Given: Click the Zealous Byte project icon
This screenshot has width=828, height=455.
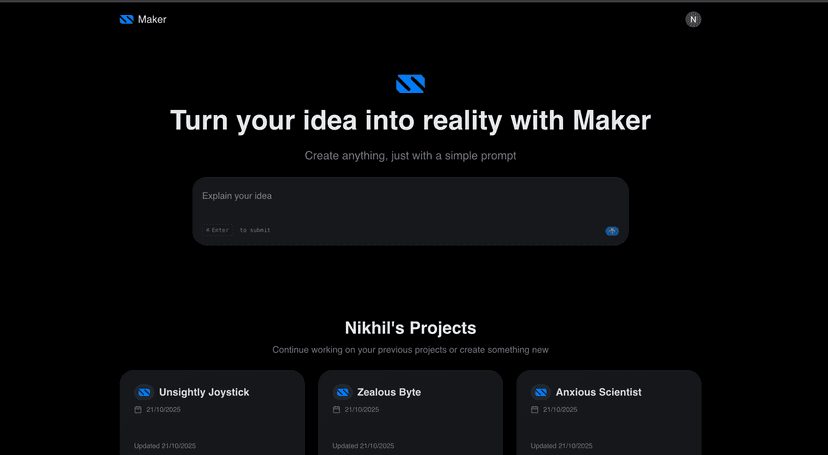Looking at the screenshot, I should pos(342,392).
